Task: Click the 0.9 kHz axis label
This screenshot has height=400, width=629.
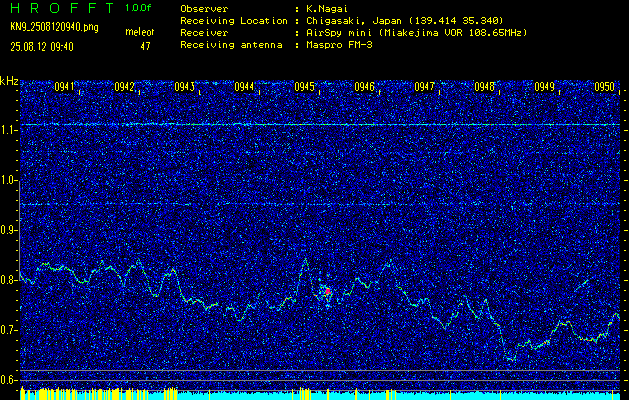Action: point(8,230)
